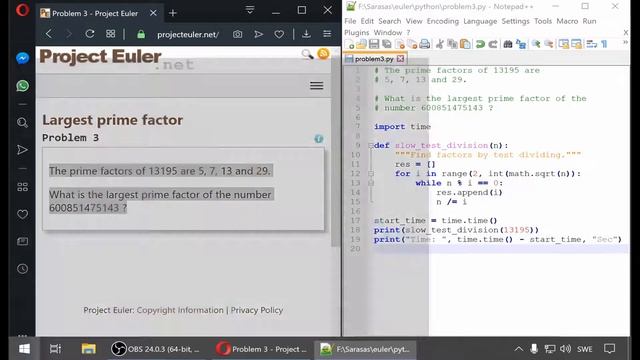This screenshot has height=360, width=640.
Task: Click the Save icon in Notepad++ toolbar
Action: pyautogui.click(x=373, y=44)
